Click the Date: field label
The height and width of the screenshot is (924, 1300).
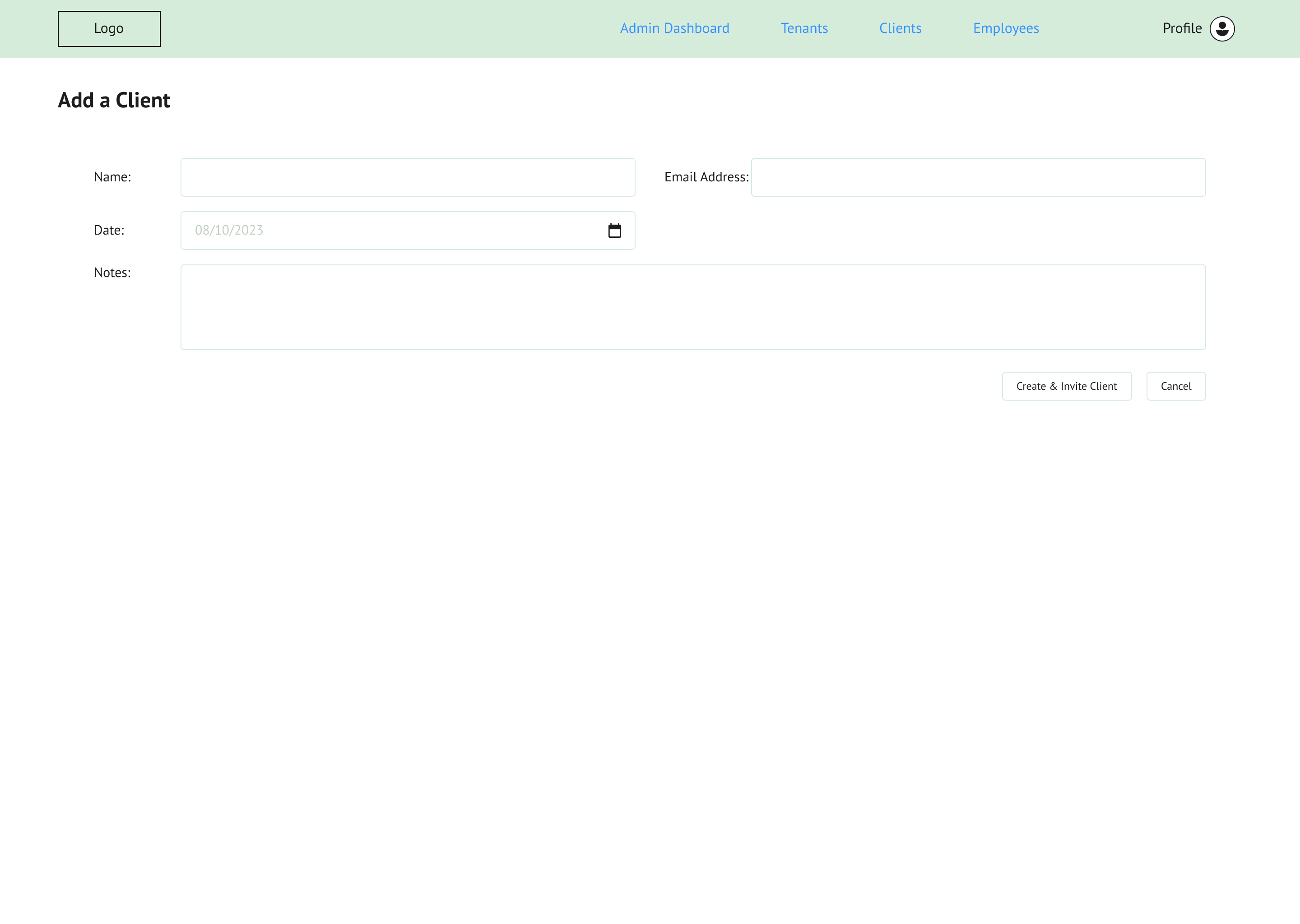(109, 231)
